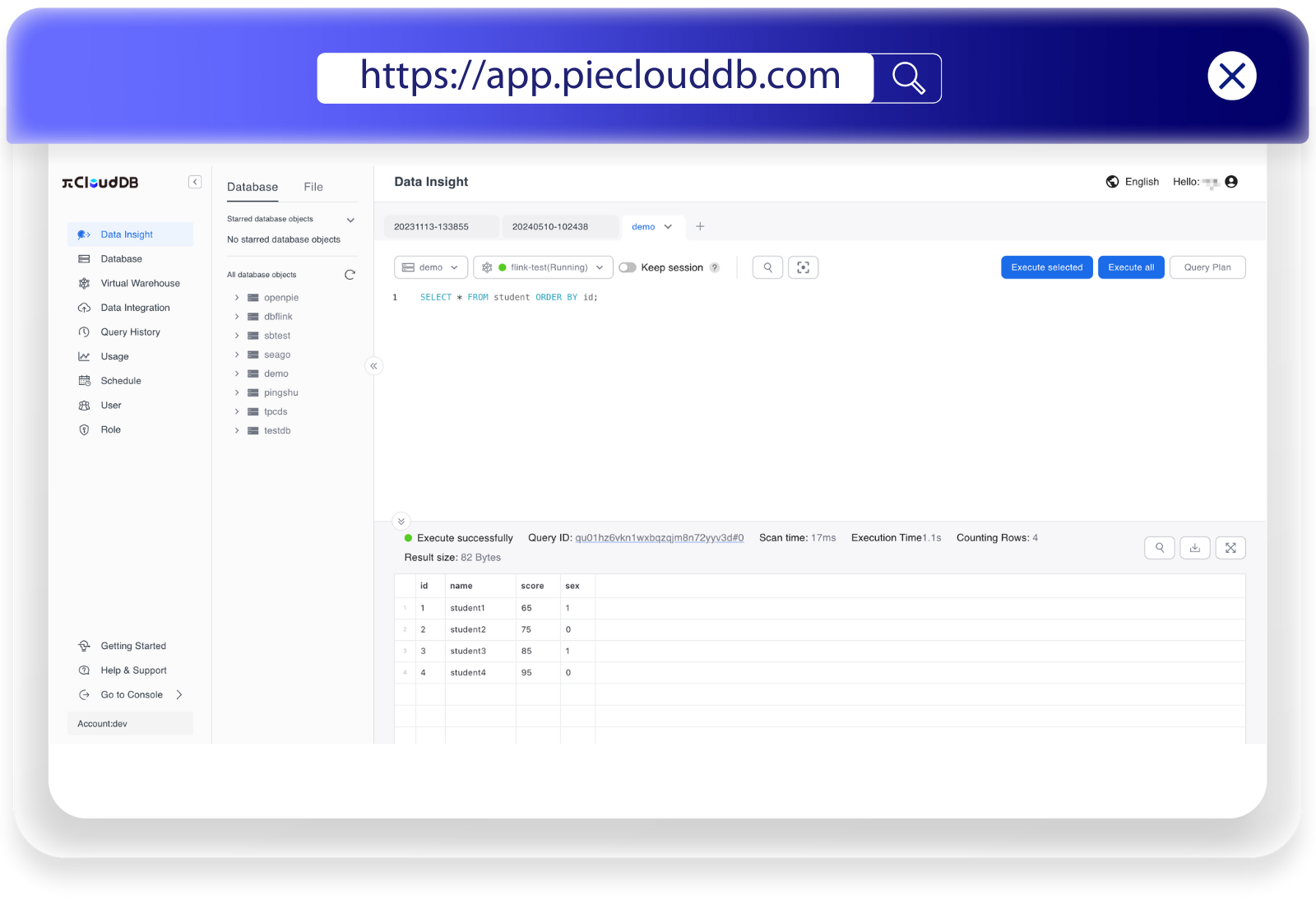Open the demo query tab dropdown

pyautogui.click(x=668, y=227)
